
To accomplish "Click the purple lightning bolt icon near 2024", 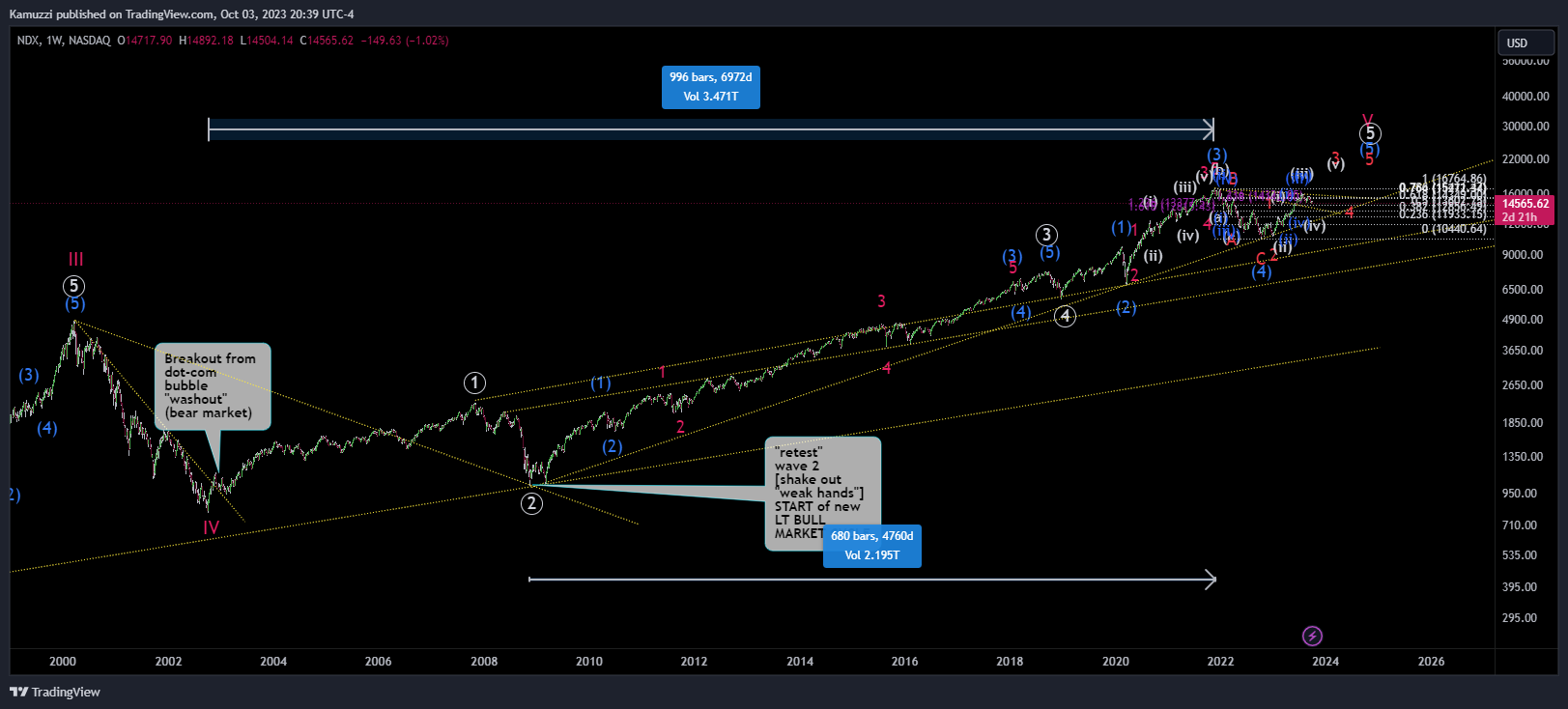I will click(1312, 636).
